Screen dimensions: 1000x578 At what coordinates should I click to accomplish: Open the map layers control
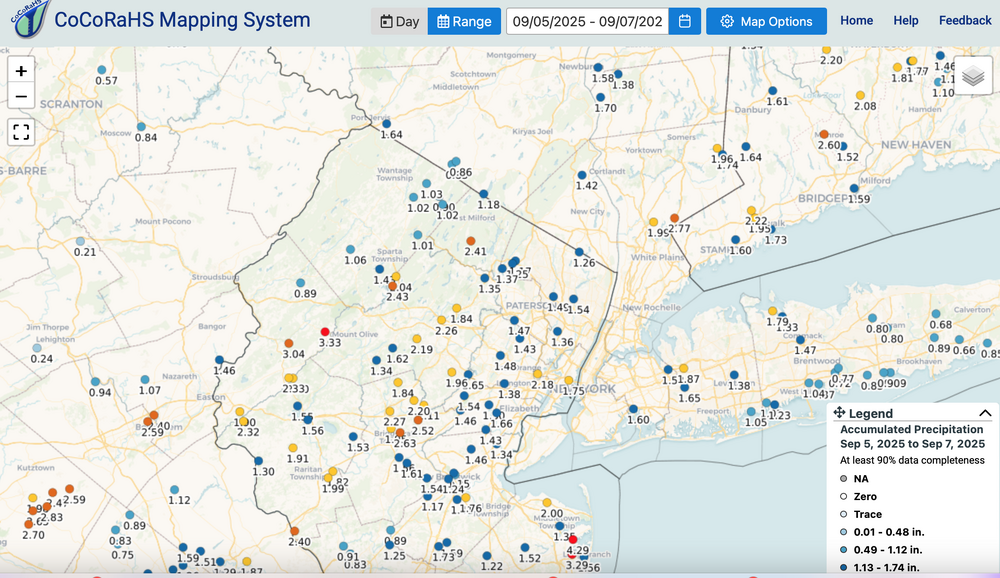[973, 76]
